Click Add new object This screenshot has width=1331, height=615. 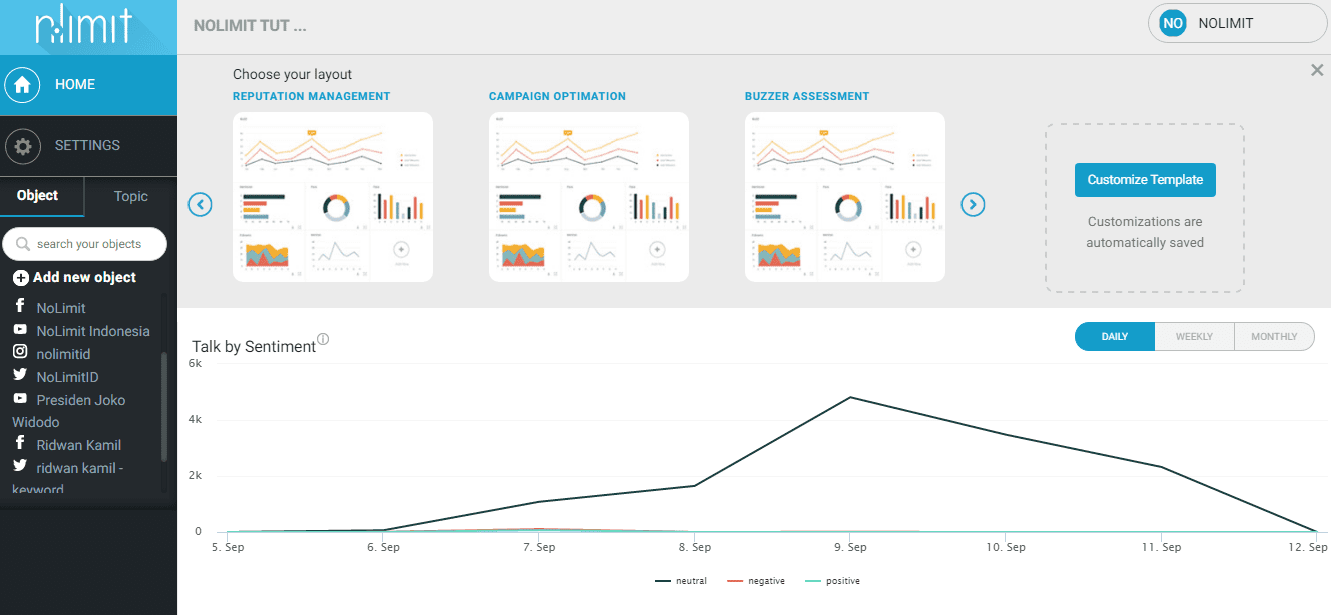pos(75,278)
